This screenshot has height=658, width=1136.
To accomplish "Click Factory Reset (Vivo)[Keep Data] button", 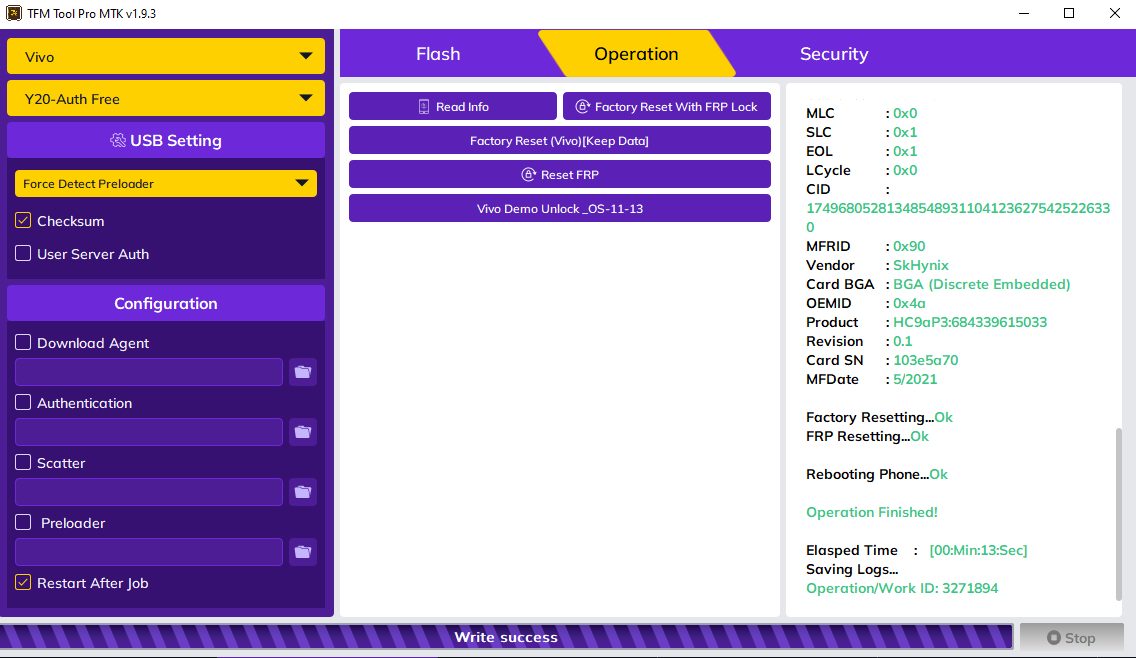I will [559, 141].
